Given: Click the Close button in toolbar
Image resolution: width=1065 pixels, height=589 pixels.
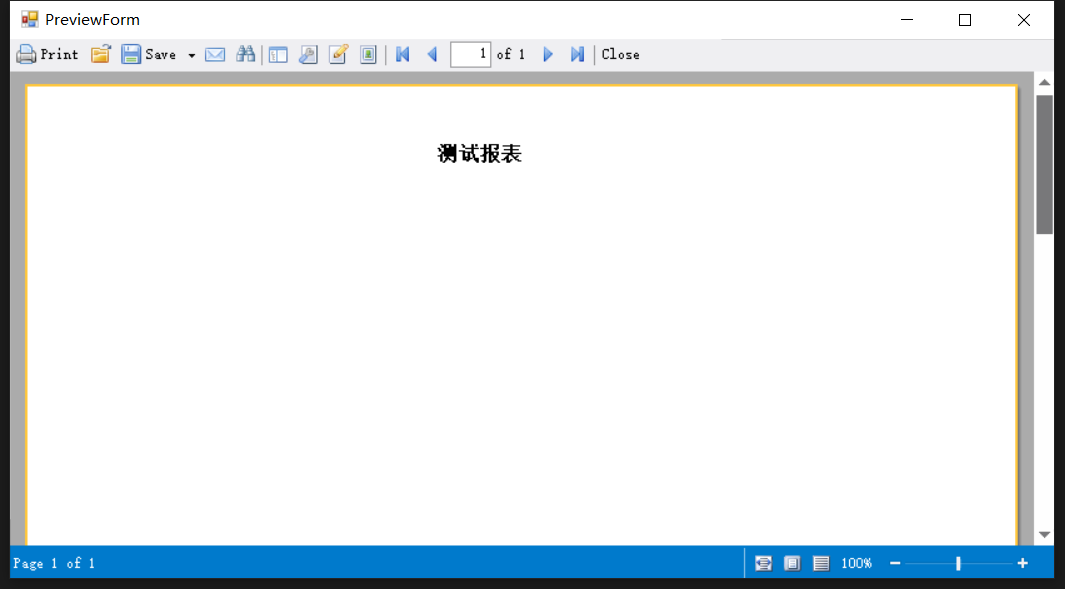Looking at the screenshot, I should coord(620,55).
